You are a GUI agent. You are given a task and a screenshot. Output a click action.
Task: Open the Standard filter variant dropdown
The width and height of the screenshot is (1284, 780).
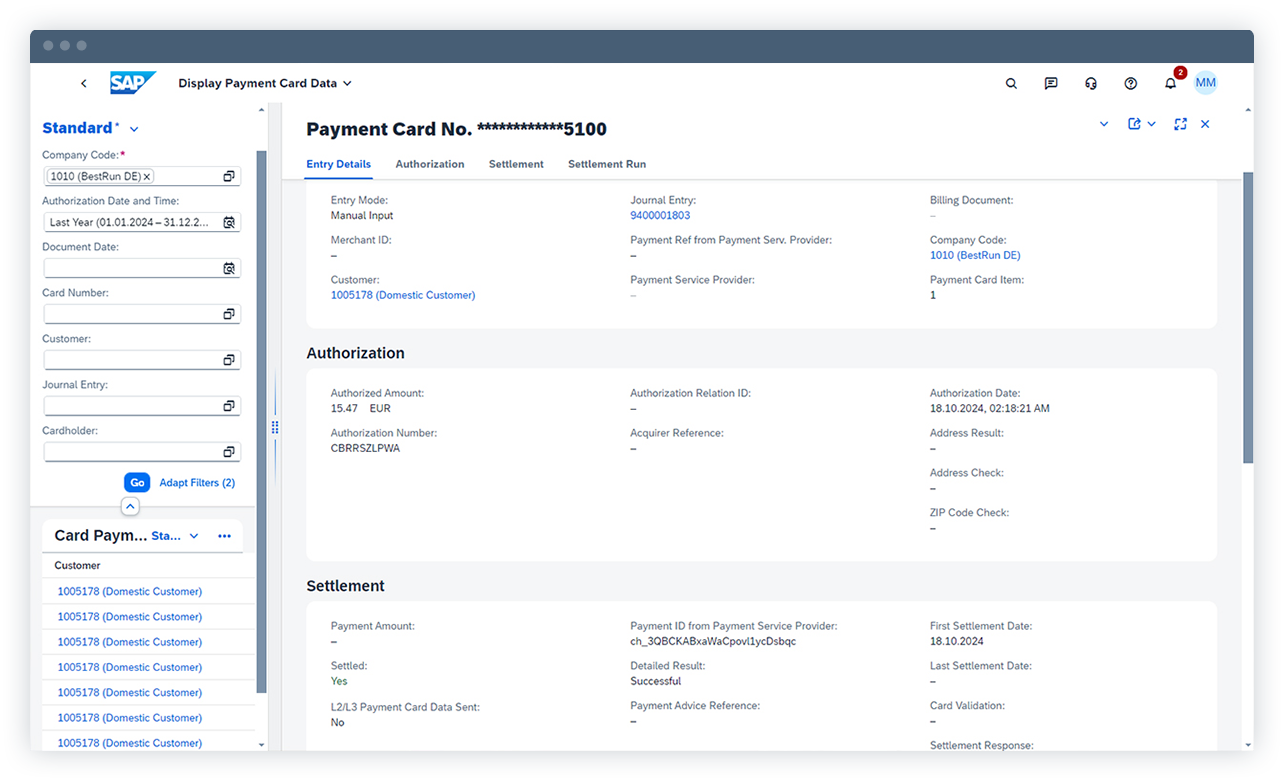click(x=133, y=127)
